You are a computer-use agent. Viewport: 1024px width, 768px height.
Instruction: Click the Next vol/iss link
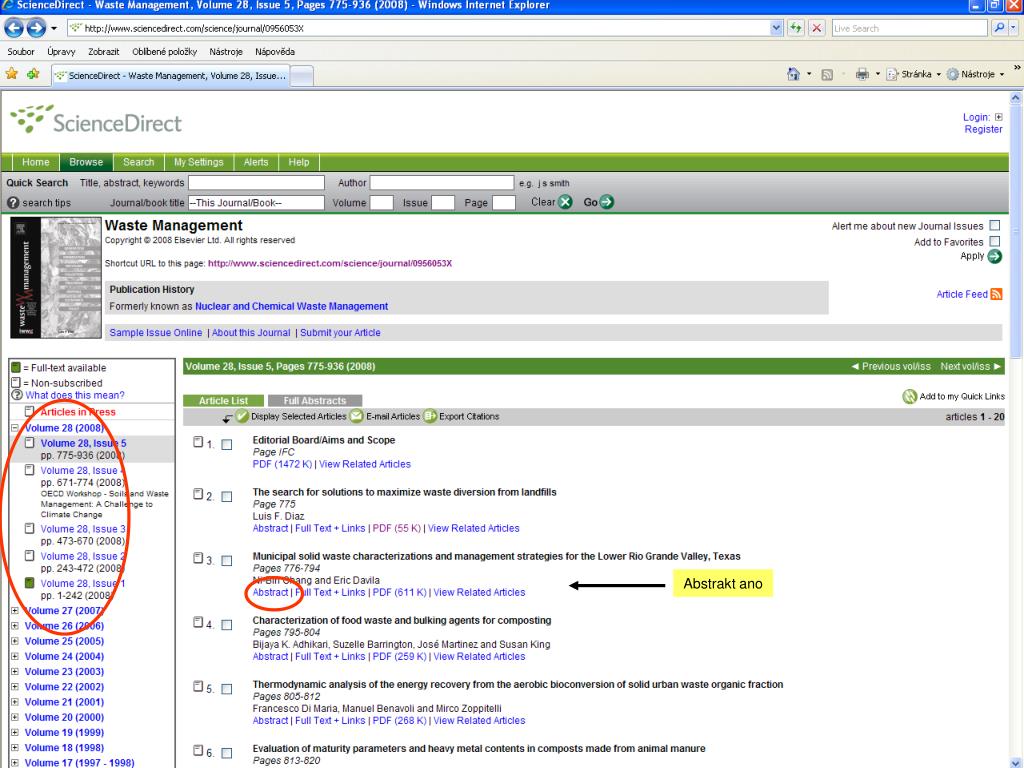[x=970, y=366]
